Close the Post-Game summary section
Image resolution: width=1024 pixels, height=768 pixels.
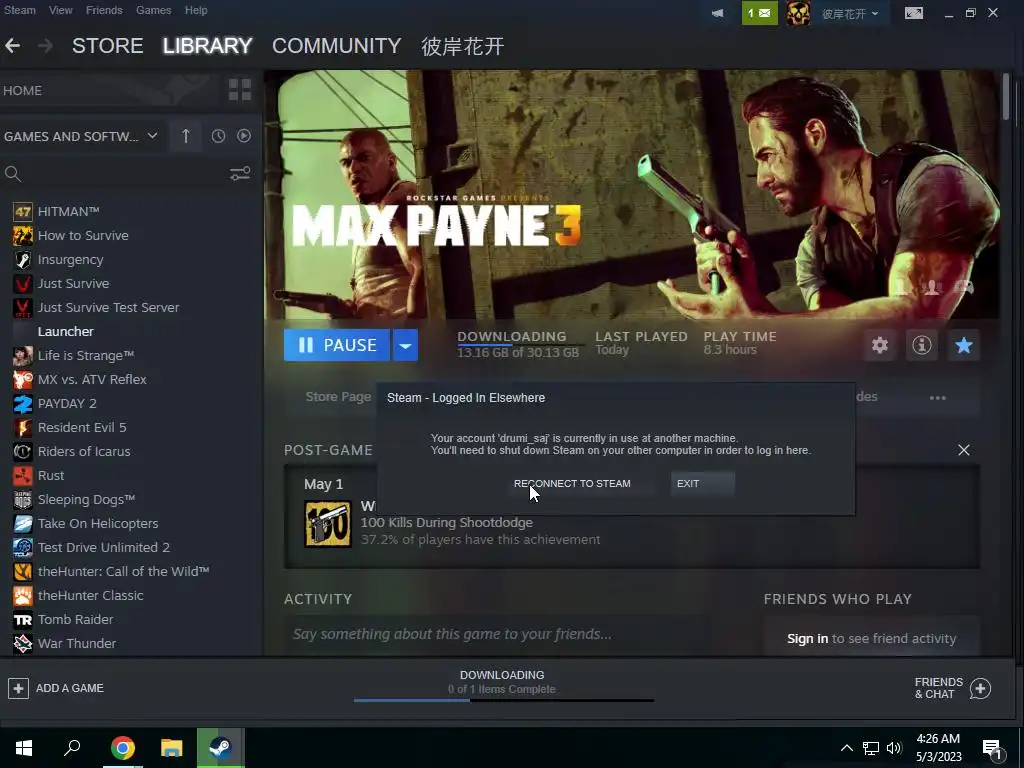[x=963, y=450]
